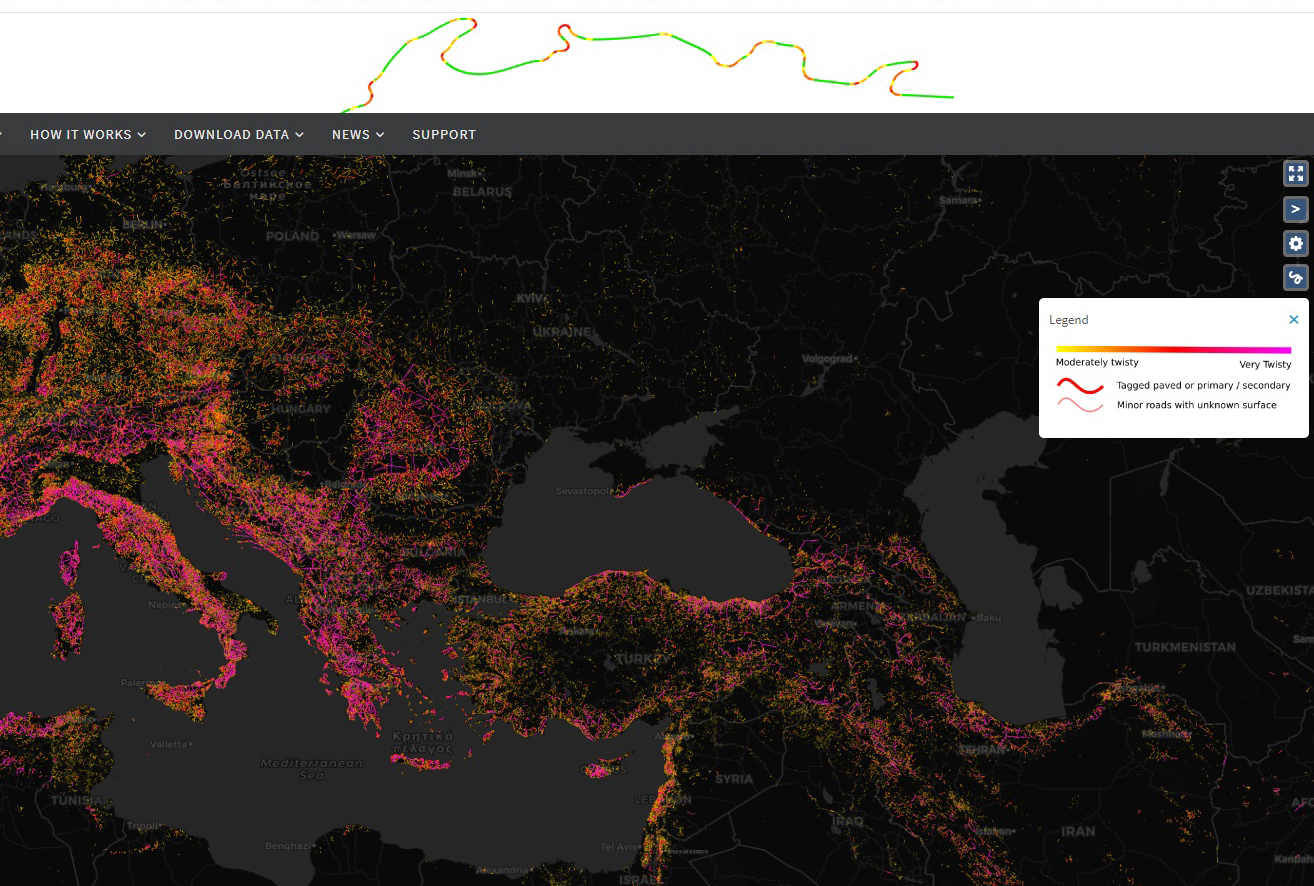
Task: Open the How It Works menu
Action: [88, 134]
